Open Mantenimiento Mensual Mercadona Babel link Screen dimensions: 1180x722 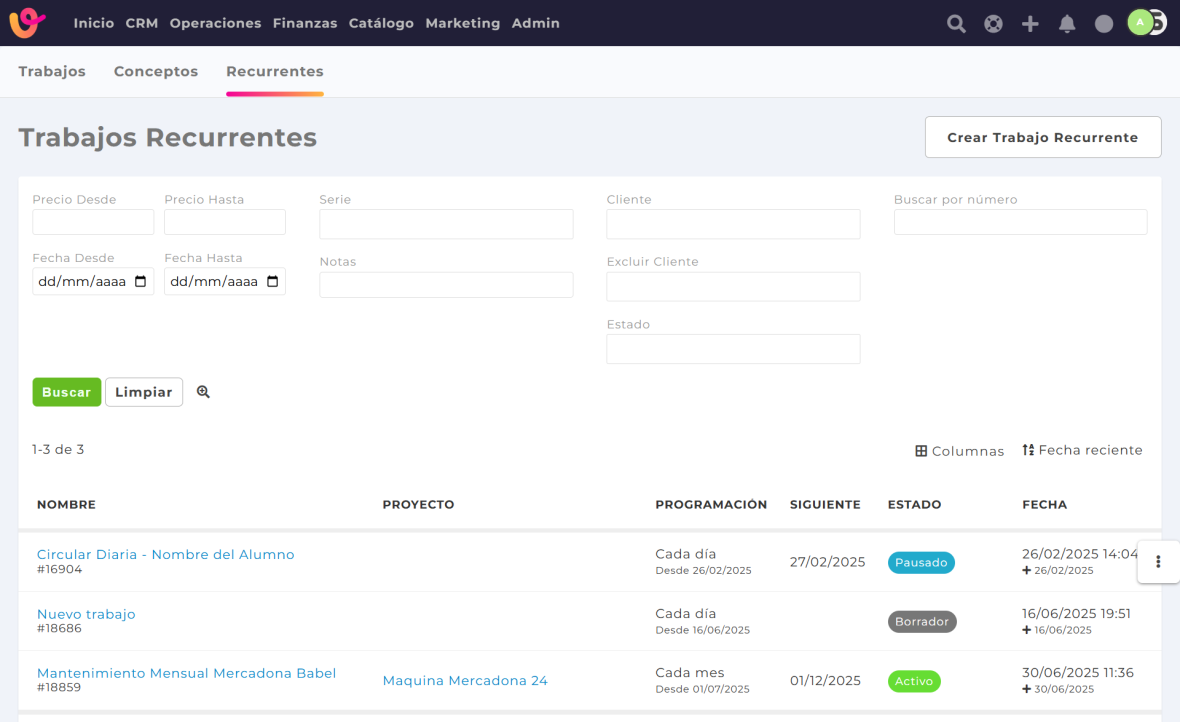coord(186,673)
